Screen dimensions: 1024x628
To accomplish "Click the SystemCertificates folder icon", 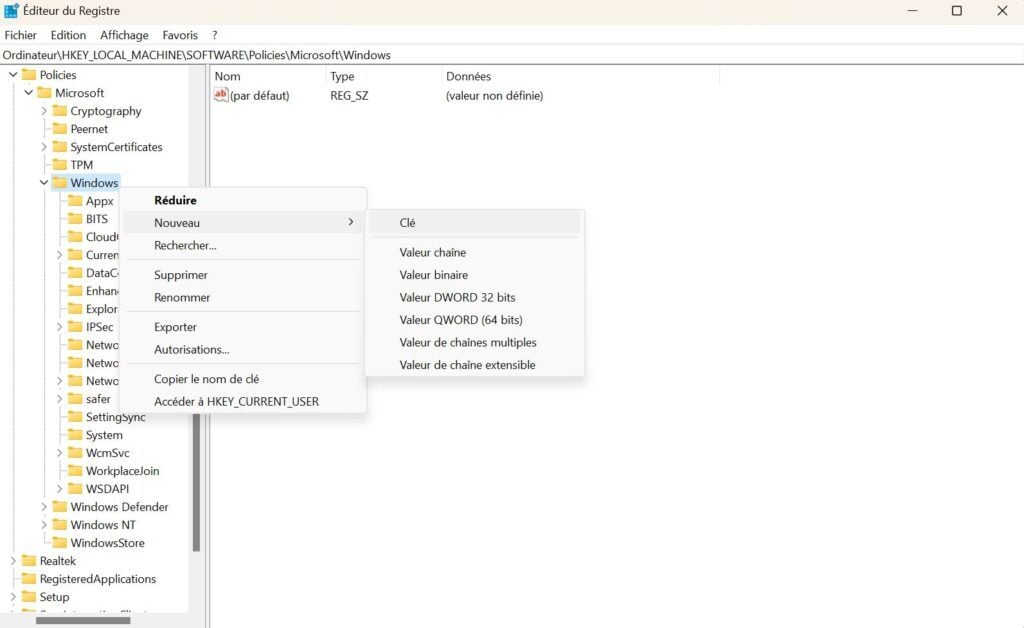I will 60,146.
